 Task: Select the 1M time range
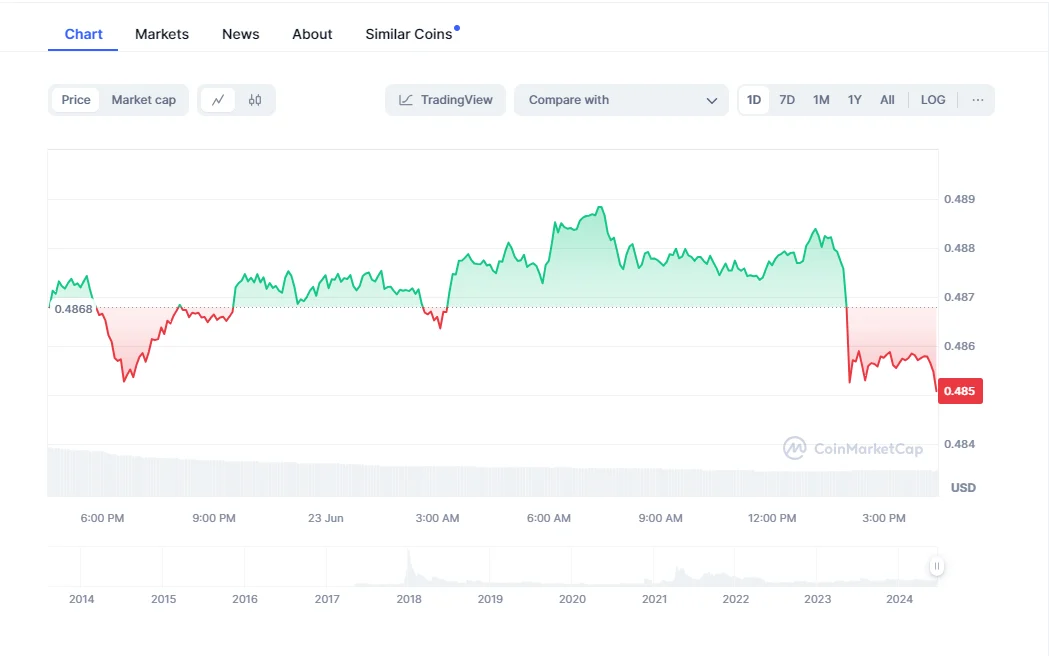coord(821,100)
